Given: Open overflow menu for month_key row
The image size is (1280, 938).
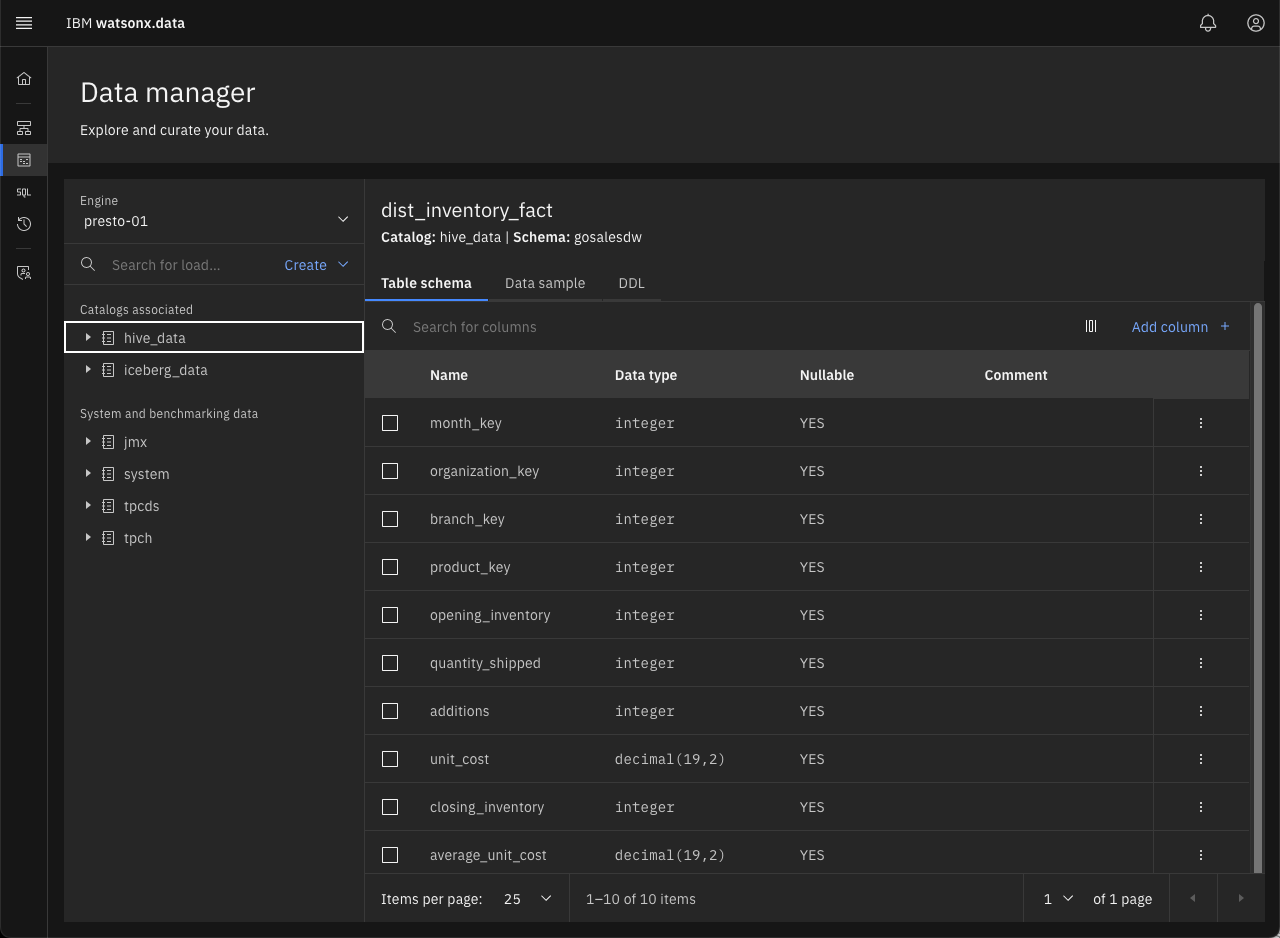Looking at the screenshot, I should (x=1201, y=423).
